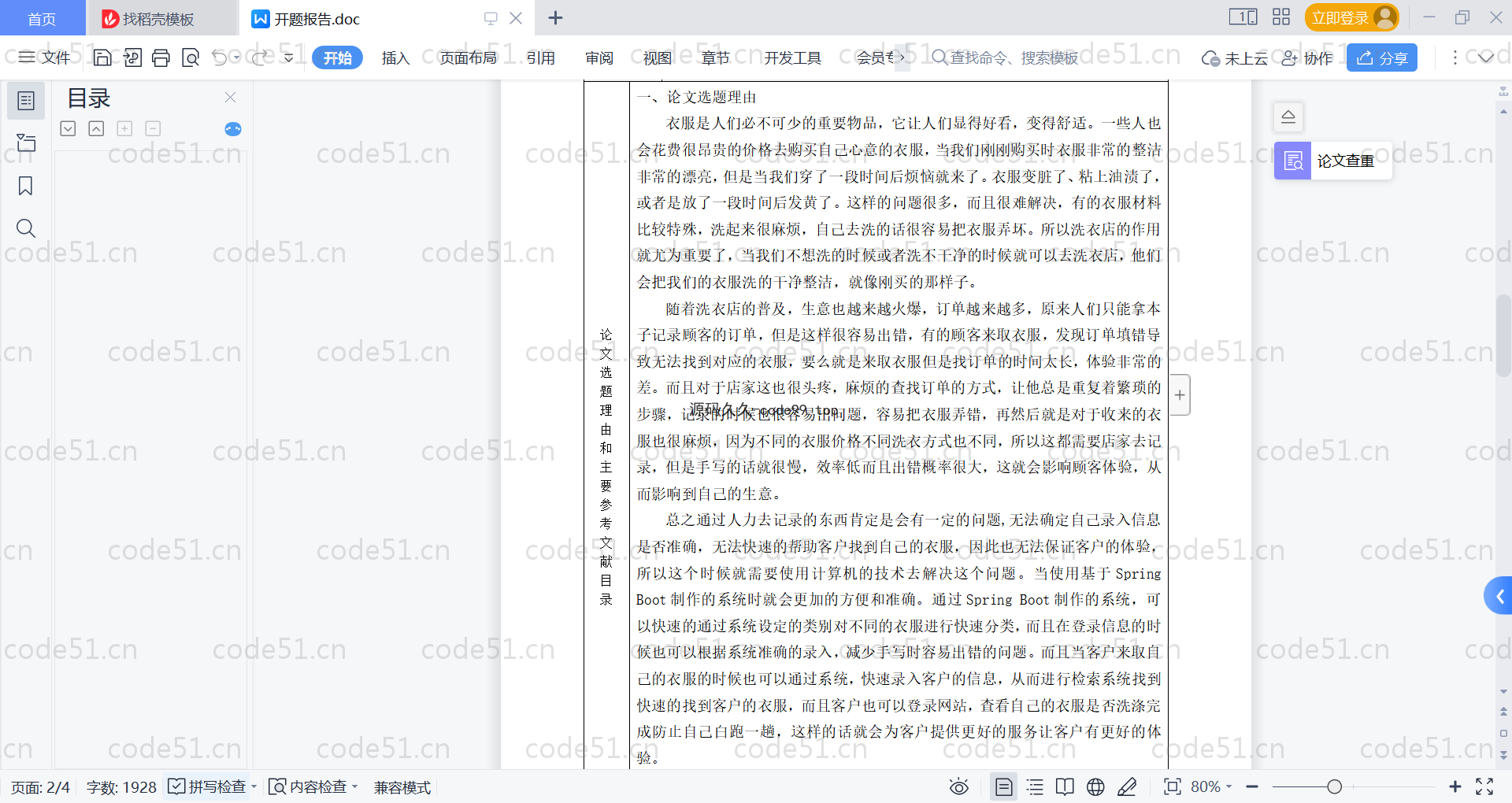
Task: Click the 分享 share button
Action: 1381,57
